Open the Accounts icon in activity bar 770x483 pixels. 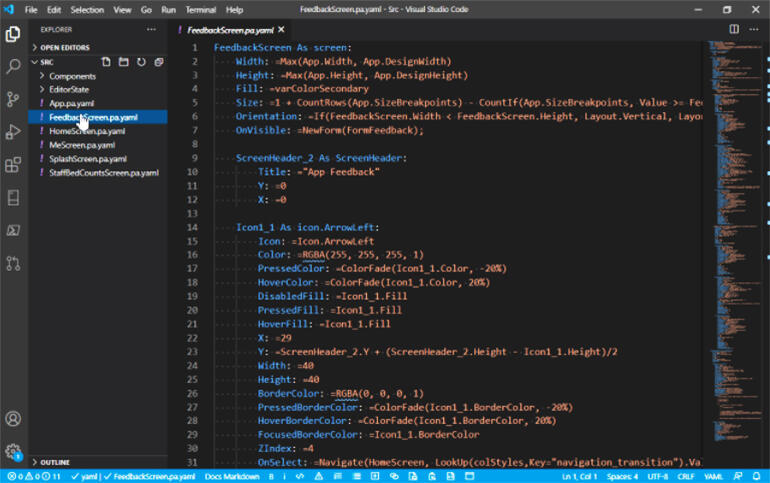coord(14,419)
